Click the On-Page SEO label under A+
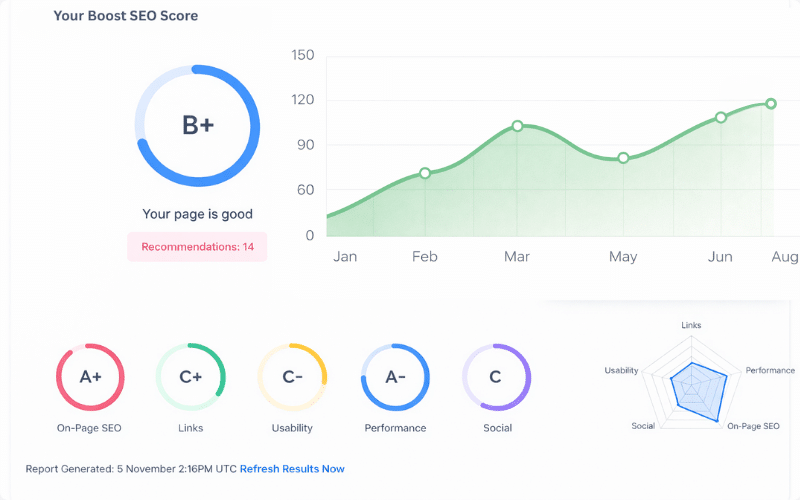 coord(90,428)
